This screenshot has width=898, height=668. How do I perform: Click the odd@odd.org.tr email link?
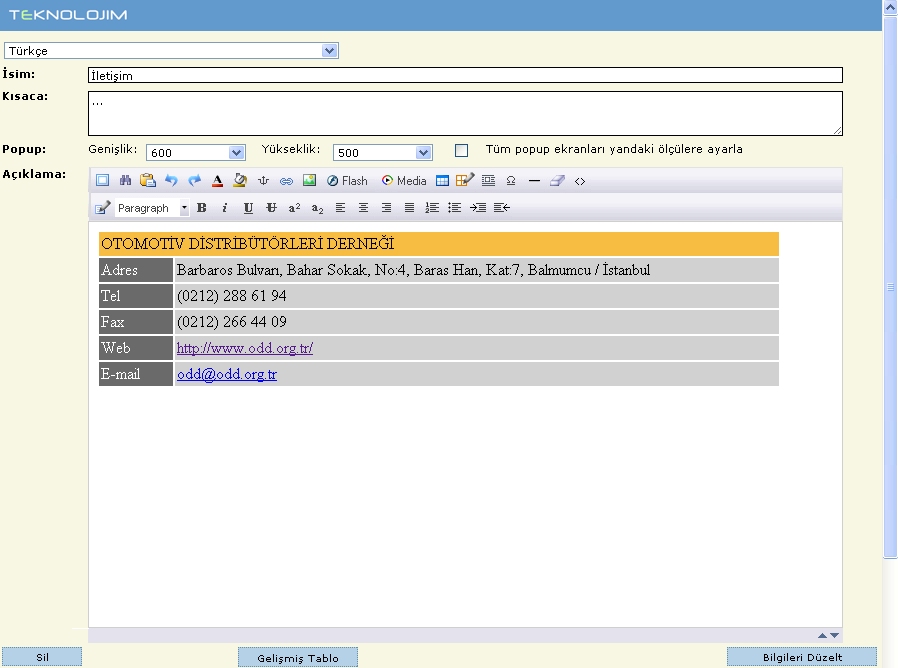tap(227, 374)
